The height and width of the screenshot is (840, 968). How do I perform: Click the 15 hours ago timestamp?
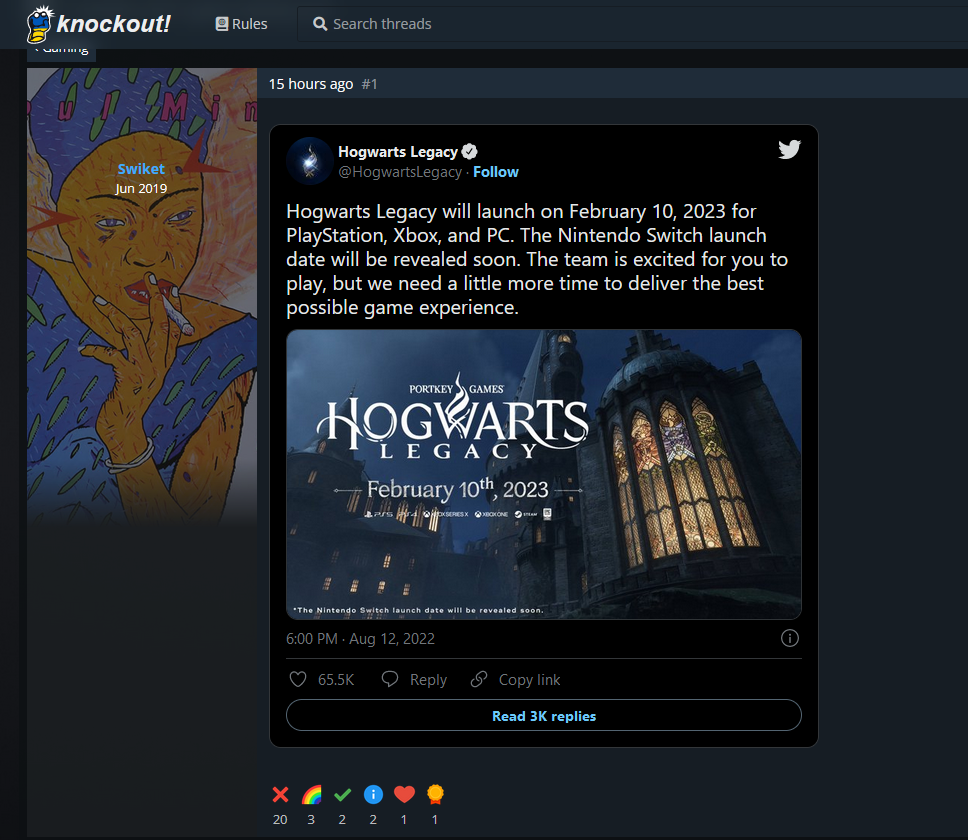pos(311,84)
